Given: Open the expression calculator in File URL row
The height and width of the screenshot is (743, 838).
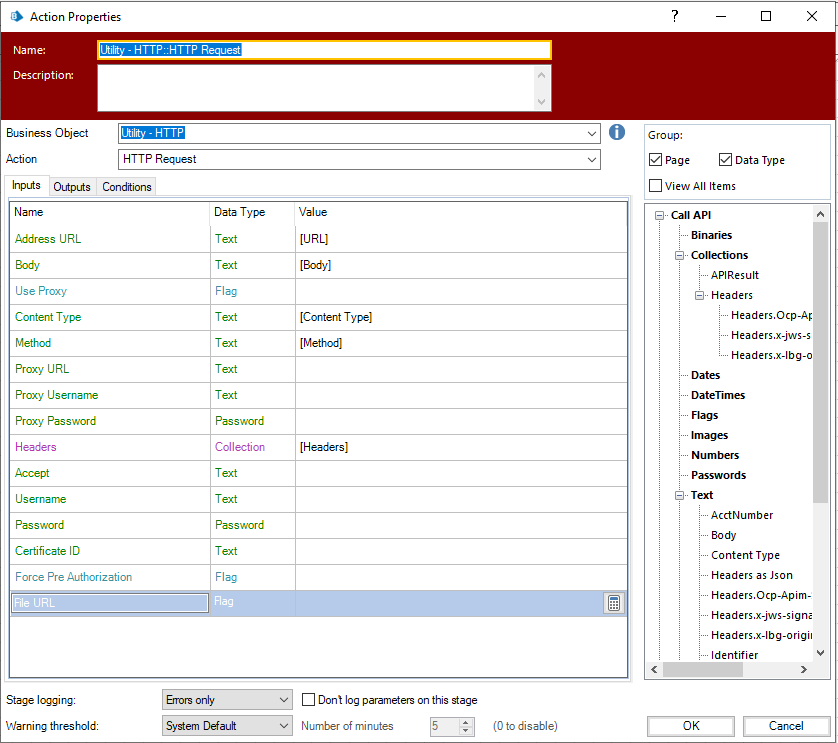Looking at the screenshot, I should [x=614, y=603].
